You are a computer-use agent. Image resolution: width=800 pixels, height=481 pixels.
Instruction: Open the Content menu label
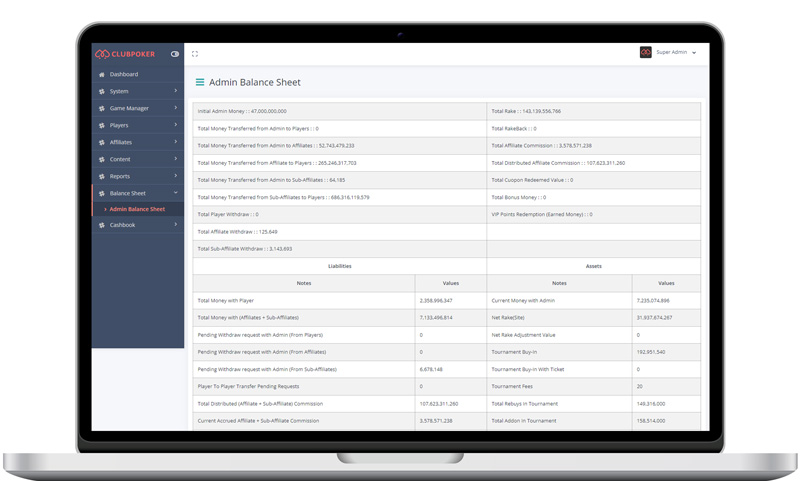click(120, 159)
